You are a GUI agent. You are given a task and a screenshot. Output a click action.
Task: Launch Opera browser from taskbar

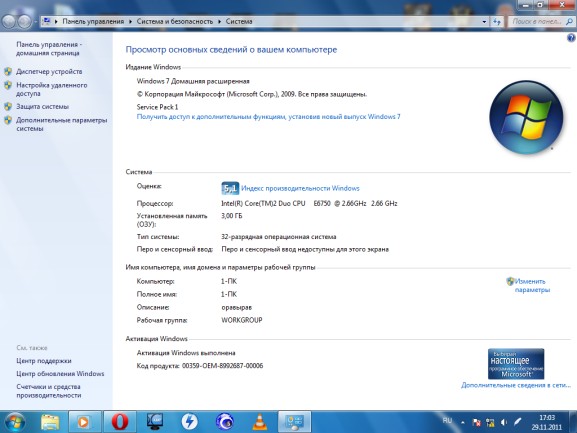(x=120, y=422)
